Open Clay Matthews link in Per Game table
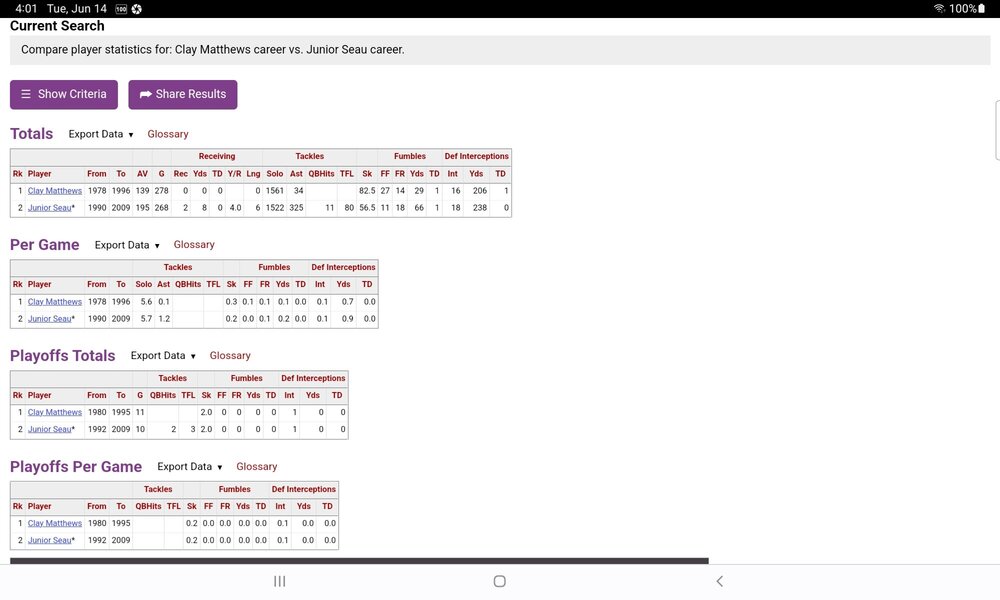Viewport: 1000px width, 600px height. [55, 302]
